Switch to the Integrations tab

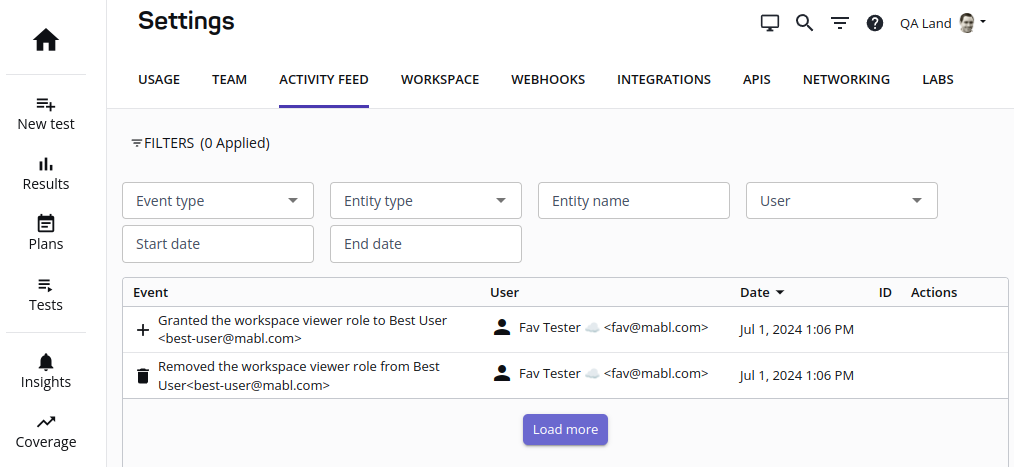(664, 80)
